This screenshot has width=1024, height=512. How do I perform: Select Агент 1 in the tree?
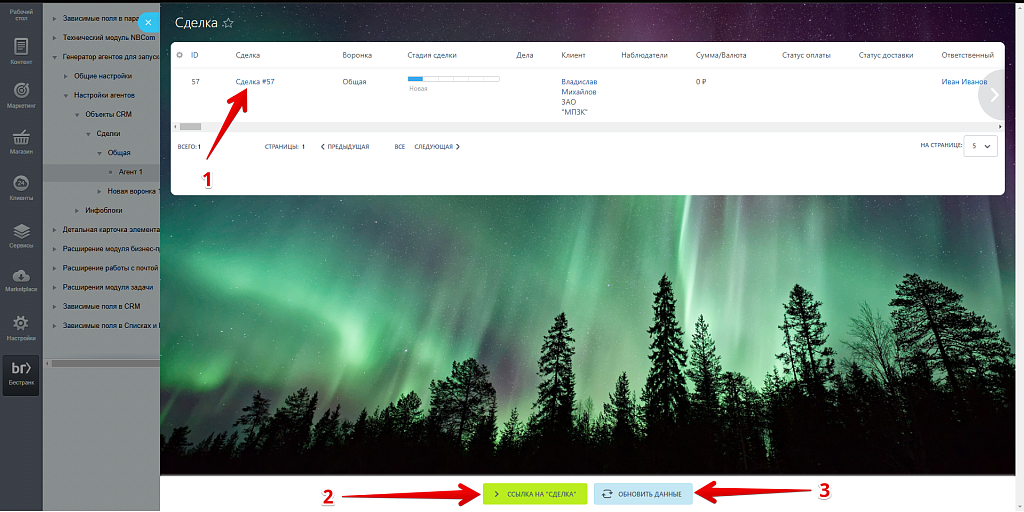click(130, 172)
